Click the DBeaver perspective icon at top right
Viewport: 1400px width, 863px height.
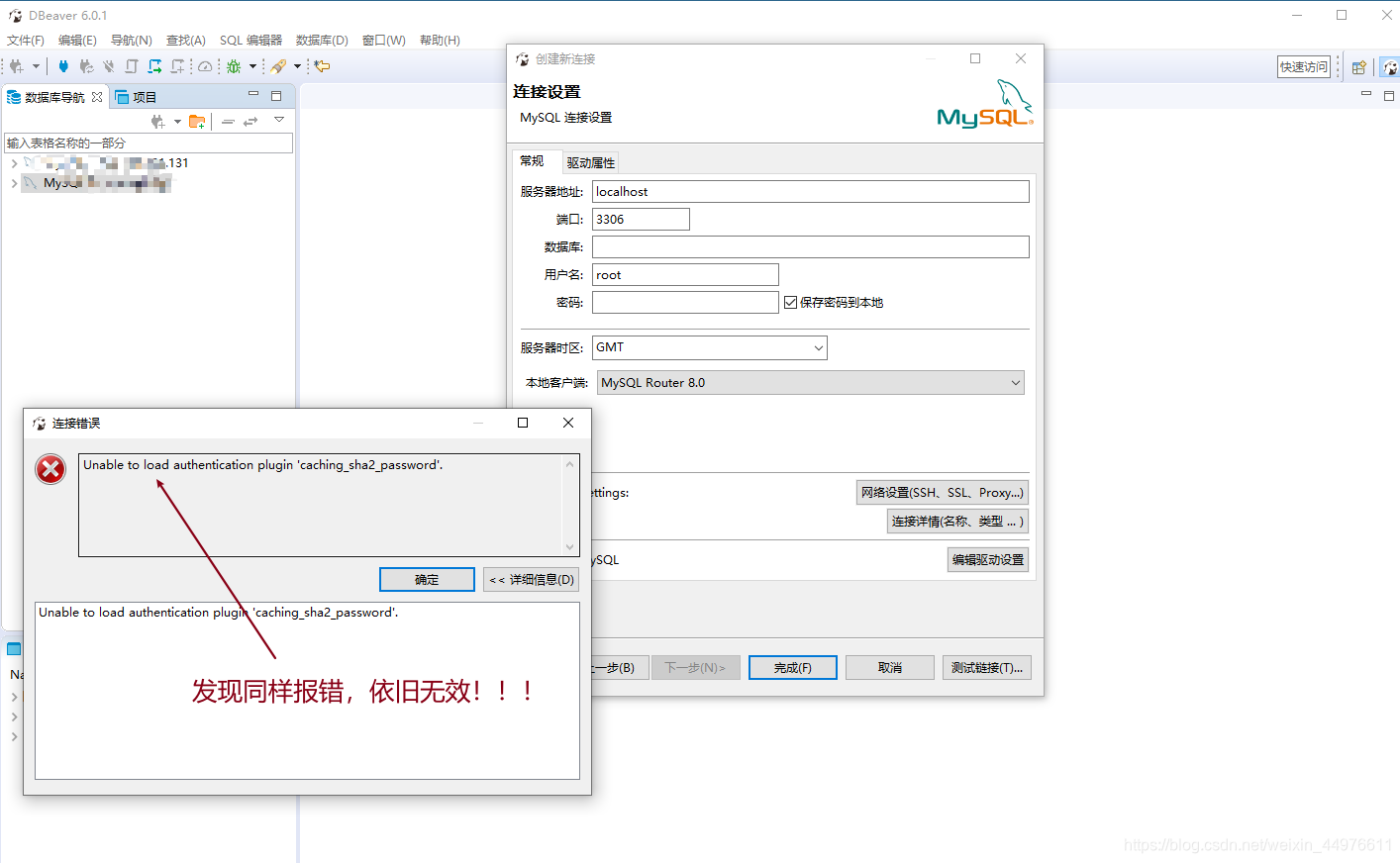(1390, 67)
